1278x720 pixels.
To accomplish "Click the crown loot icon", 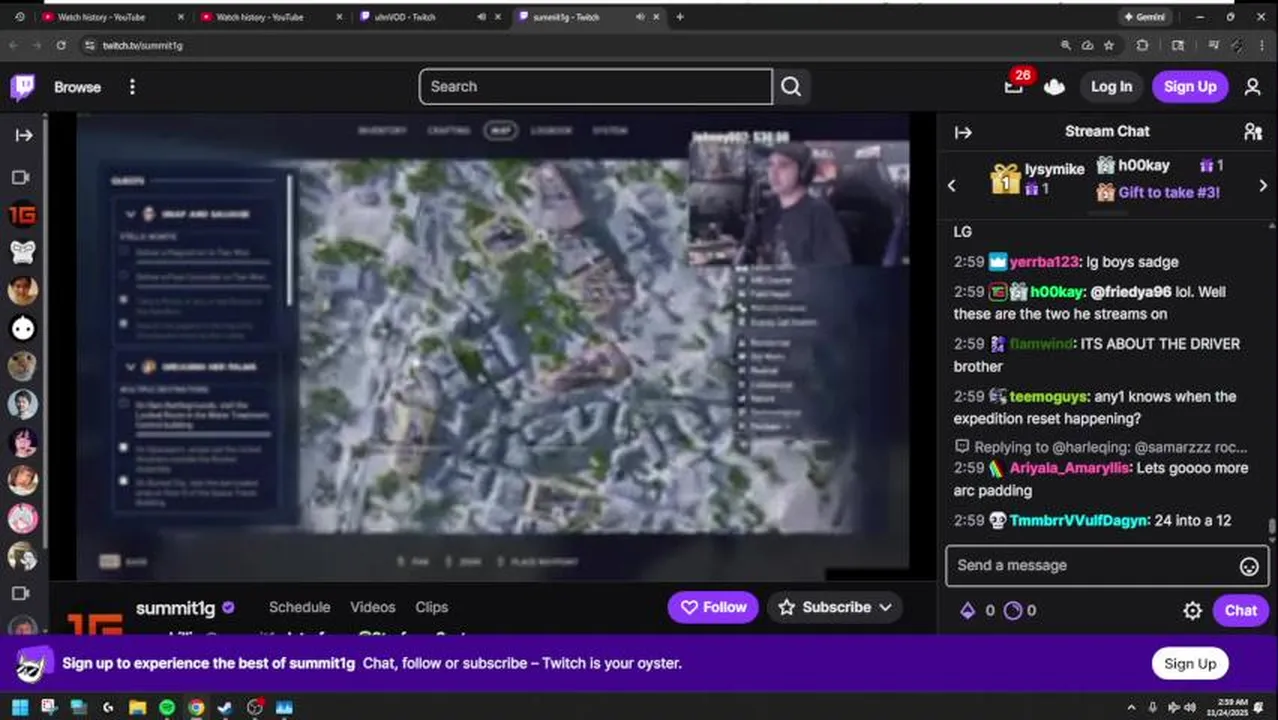I will tap(1054, 87).
